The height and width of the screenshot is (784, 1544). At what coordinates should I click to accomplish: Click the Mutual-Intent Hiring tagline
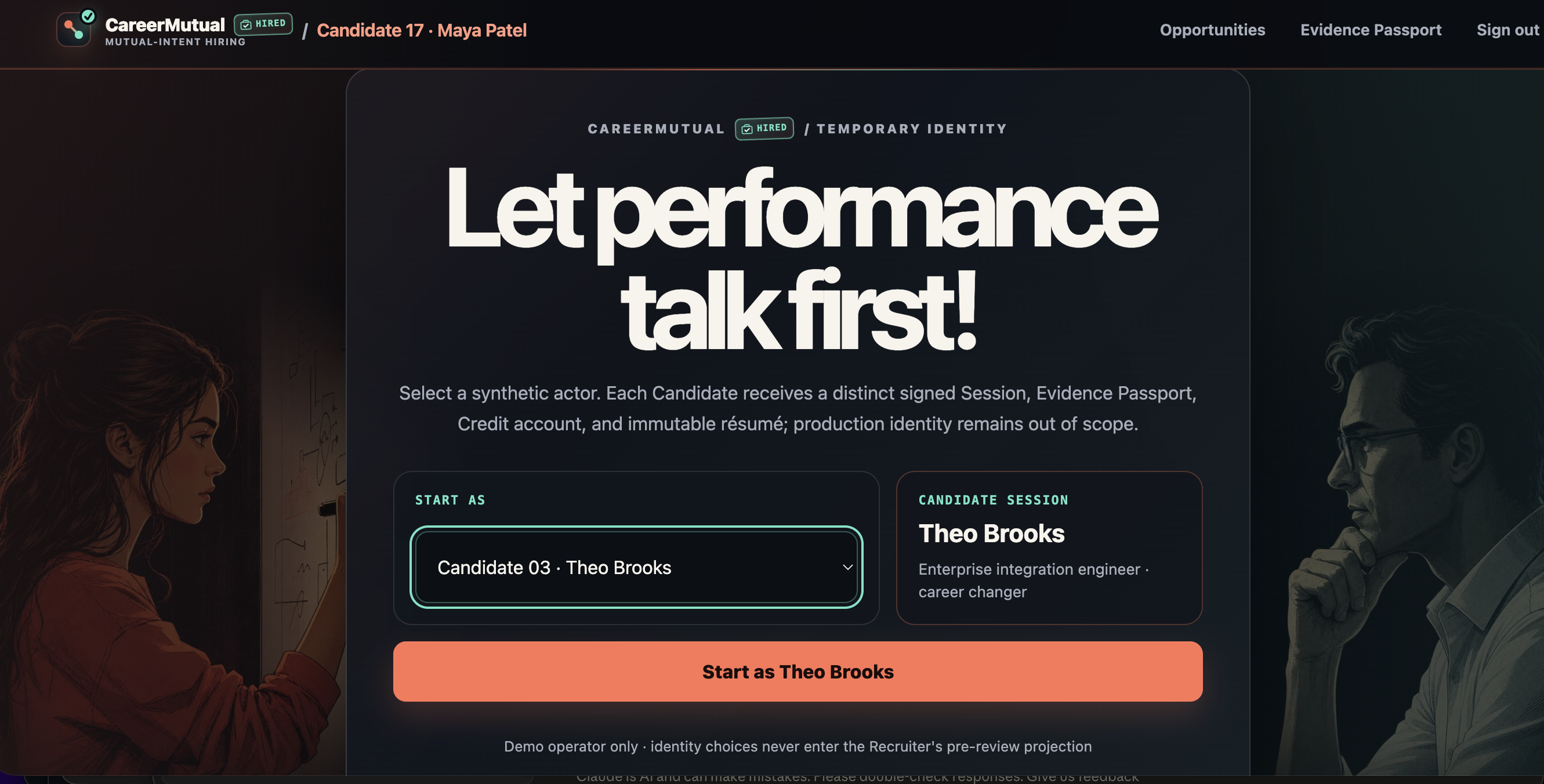coord(176,42)
